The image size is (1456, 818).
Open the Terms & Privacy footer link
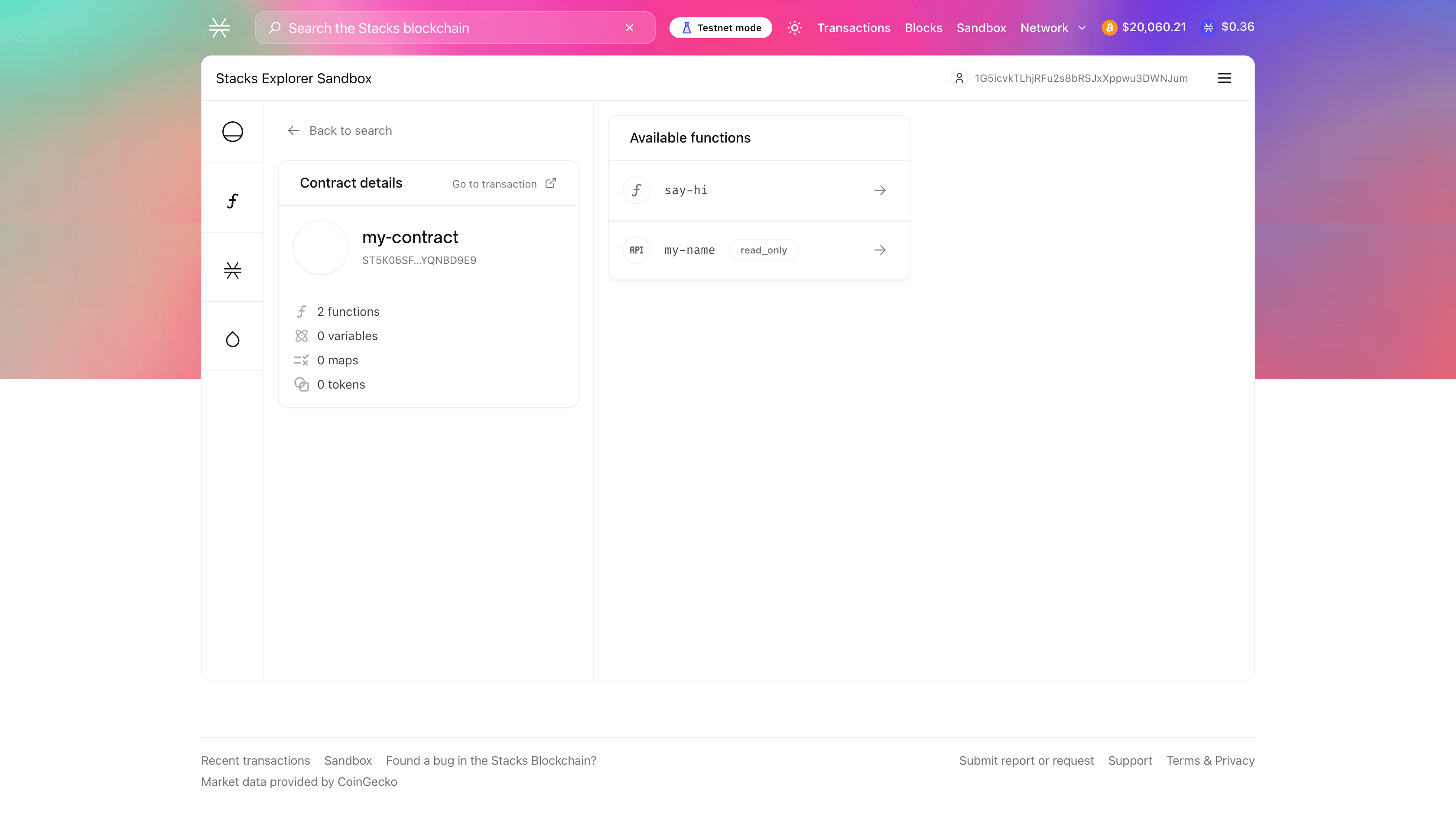(x=1210, y=760)
